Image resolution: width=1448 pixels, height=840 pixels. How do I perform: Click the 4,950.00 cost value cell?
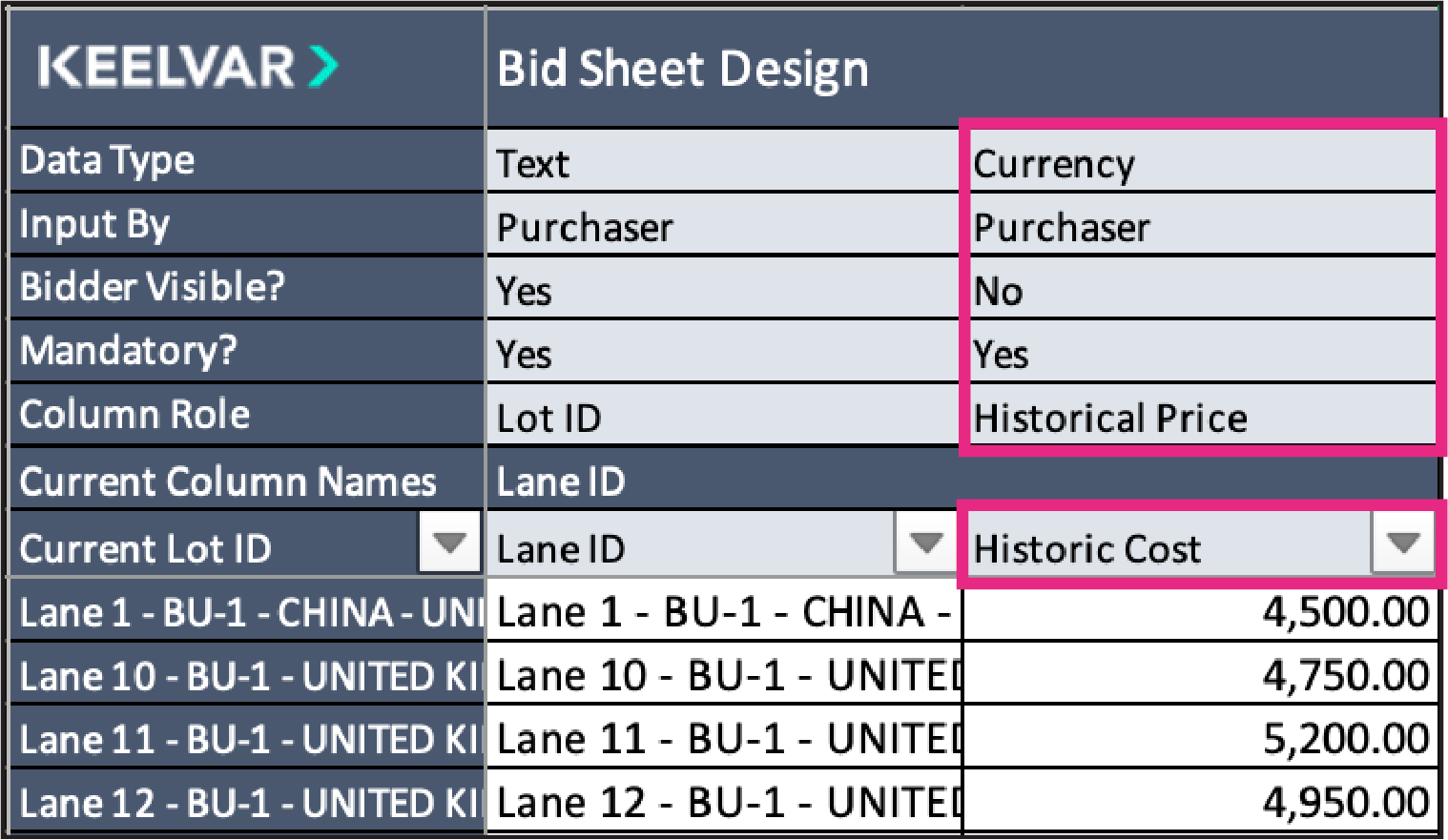tap(1202, 802)
